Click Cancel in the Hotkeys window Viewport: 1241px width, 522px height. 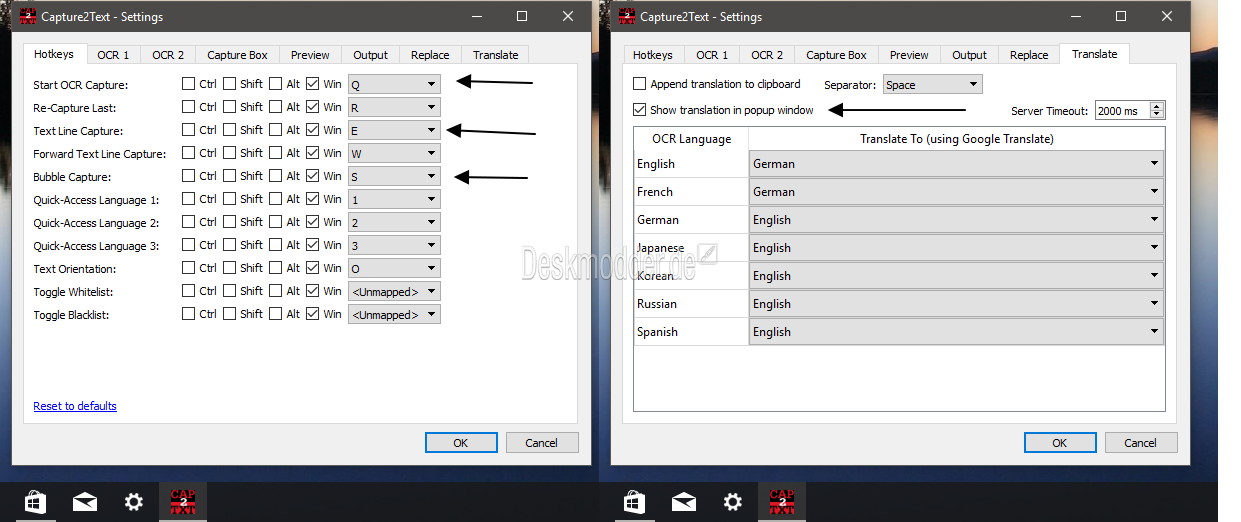point(541,442)
